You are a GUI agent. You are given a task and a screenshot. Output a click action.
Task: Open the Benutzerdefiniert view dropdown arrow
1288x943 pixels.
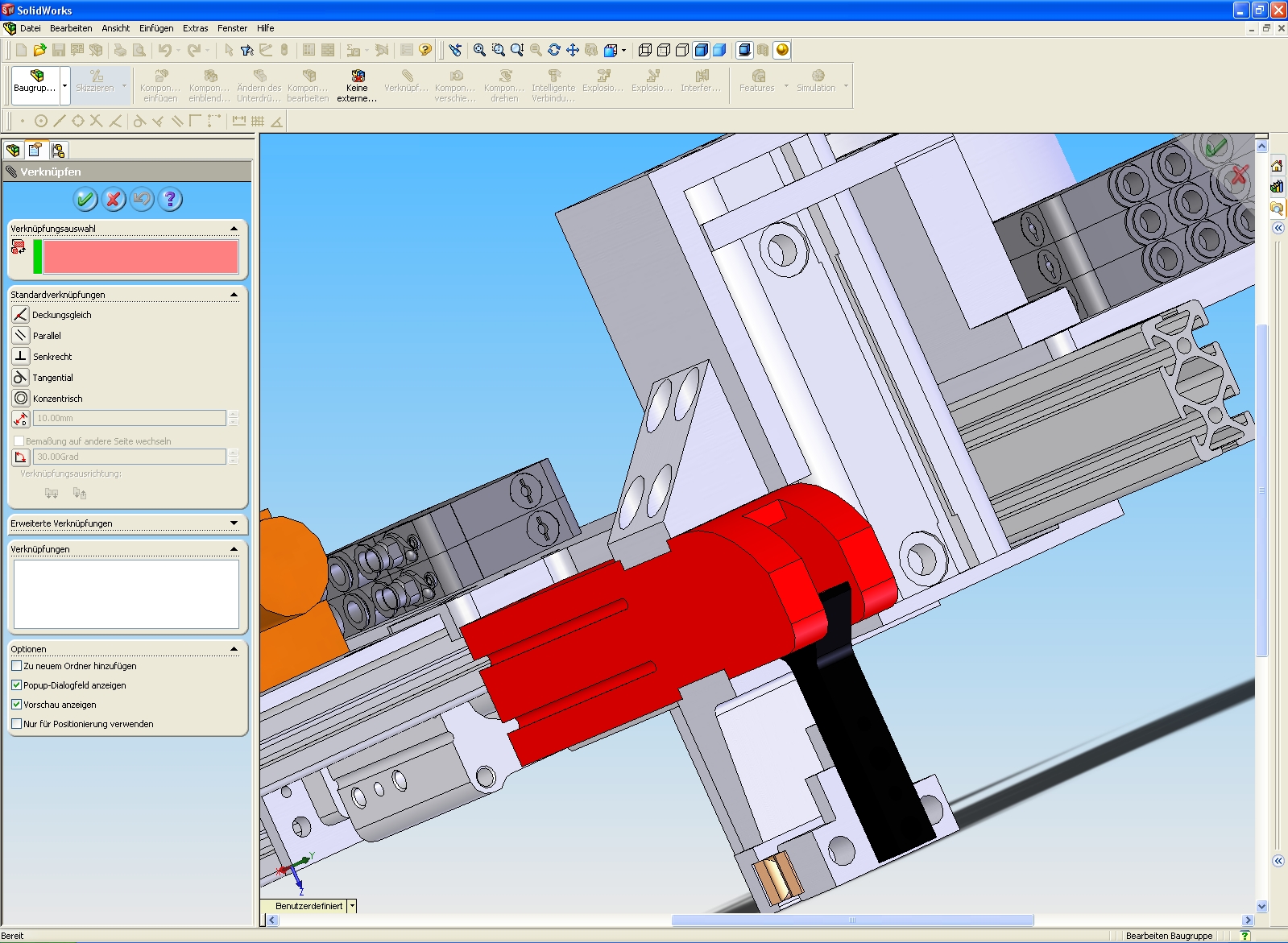tap(352, 906)
